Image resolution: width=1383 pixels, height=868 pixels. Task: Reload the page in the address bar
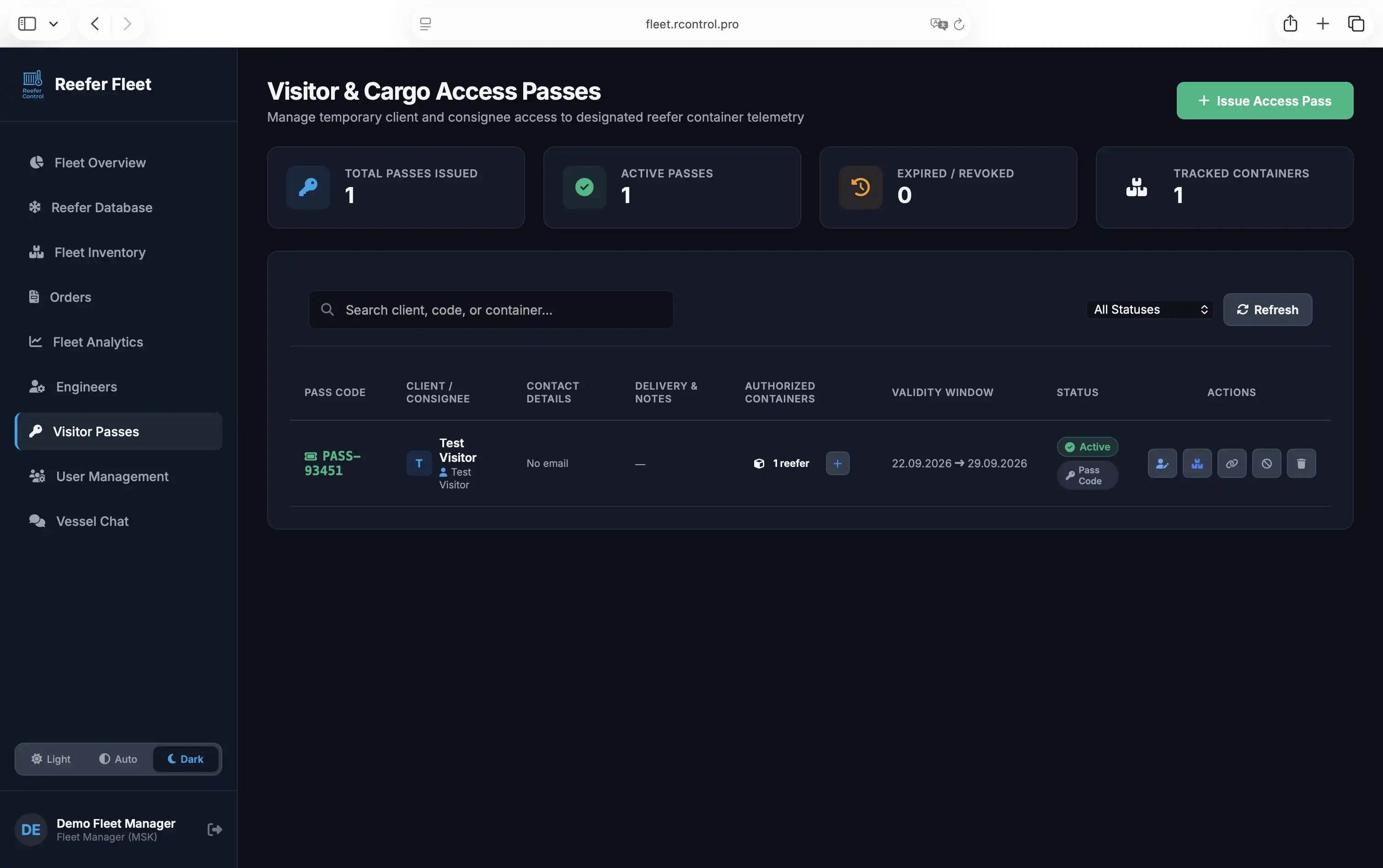959,24
